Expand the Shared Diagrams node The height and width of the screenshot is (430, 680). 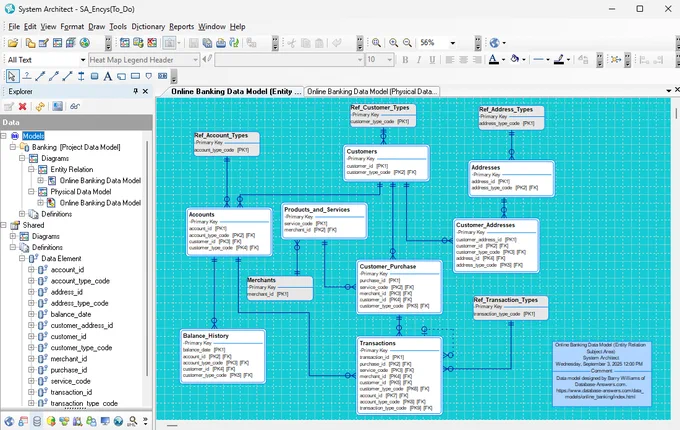(13, 236)
